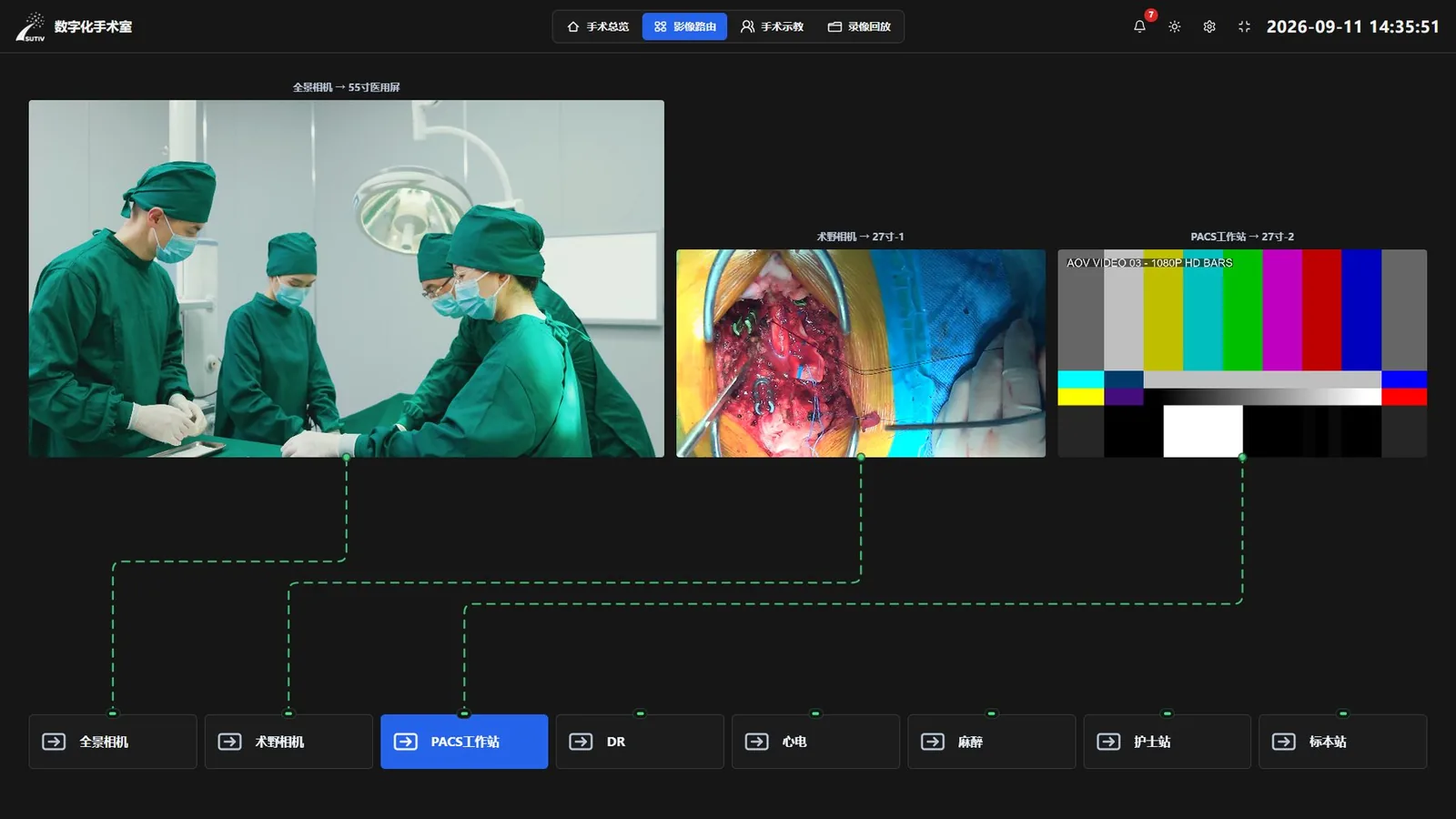Toggle light theme sun icon
The width and height of the screenshot is (1456, 819).
point(1175,26)
